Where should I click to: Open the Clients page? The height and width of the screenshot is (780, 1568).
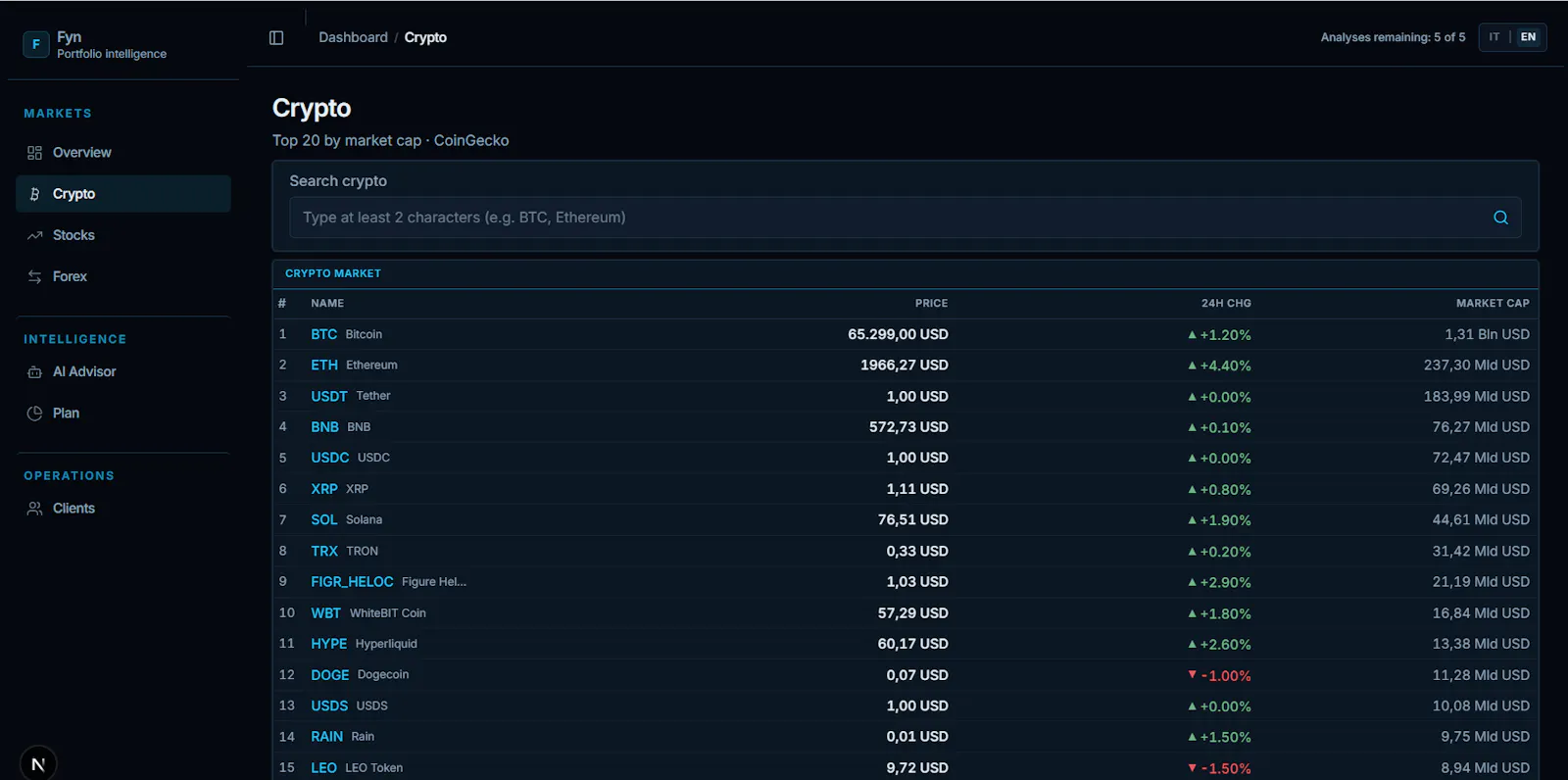pyautogui.click(x=123, y=509)
